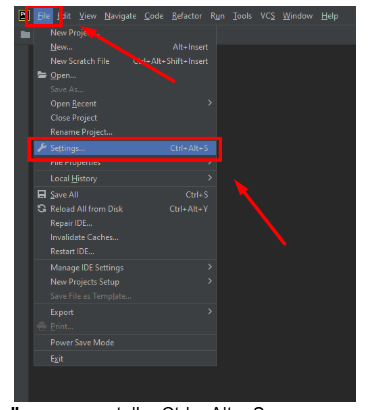Open Settings... from the File menu

[x=125, y=148]
